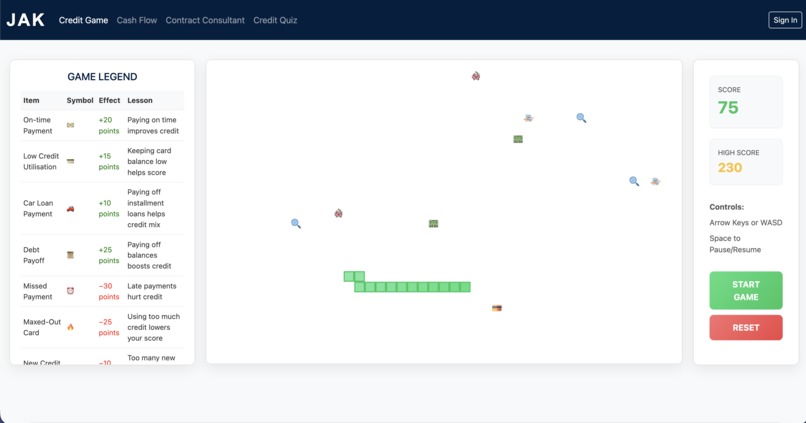Click the Lesson column header
The height and width of the screenshot is (423, 806).
point(140,100)
